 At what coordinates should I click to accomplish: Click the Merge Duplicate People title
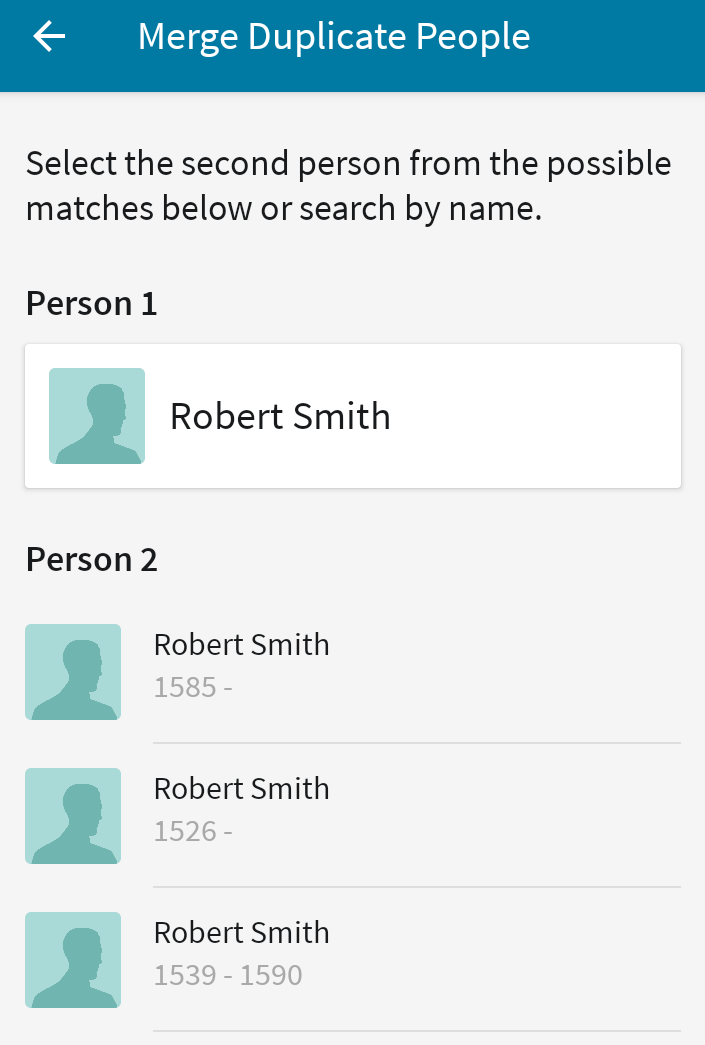pos(334,37)
